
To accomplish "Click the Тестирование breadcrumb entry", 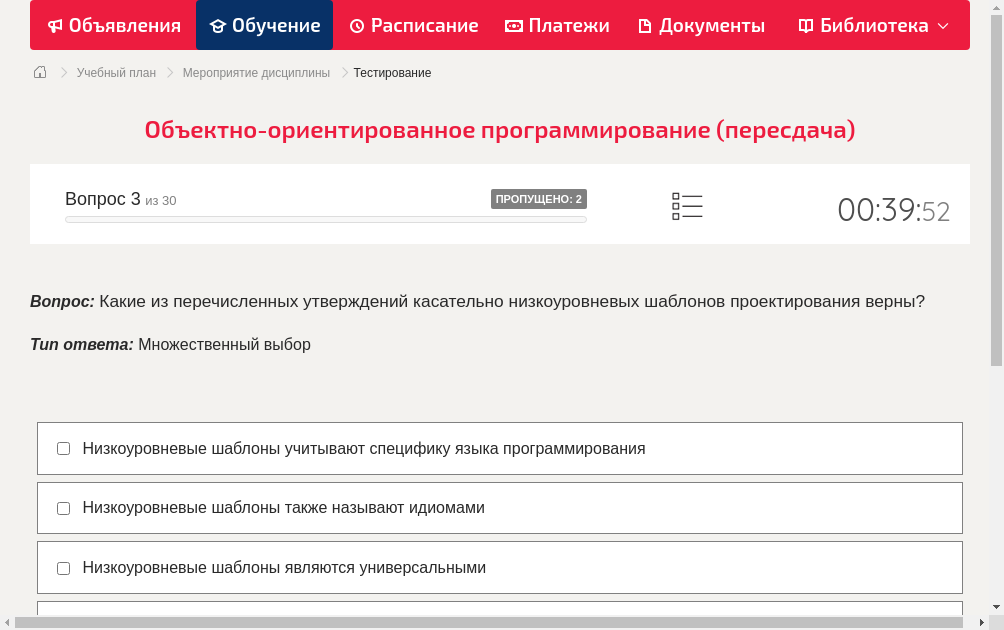I will [390, 72].
